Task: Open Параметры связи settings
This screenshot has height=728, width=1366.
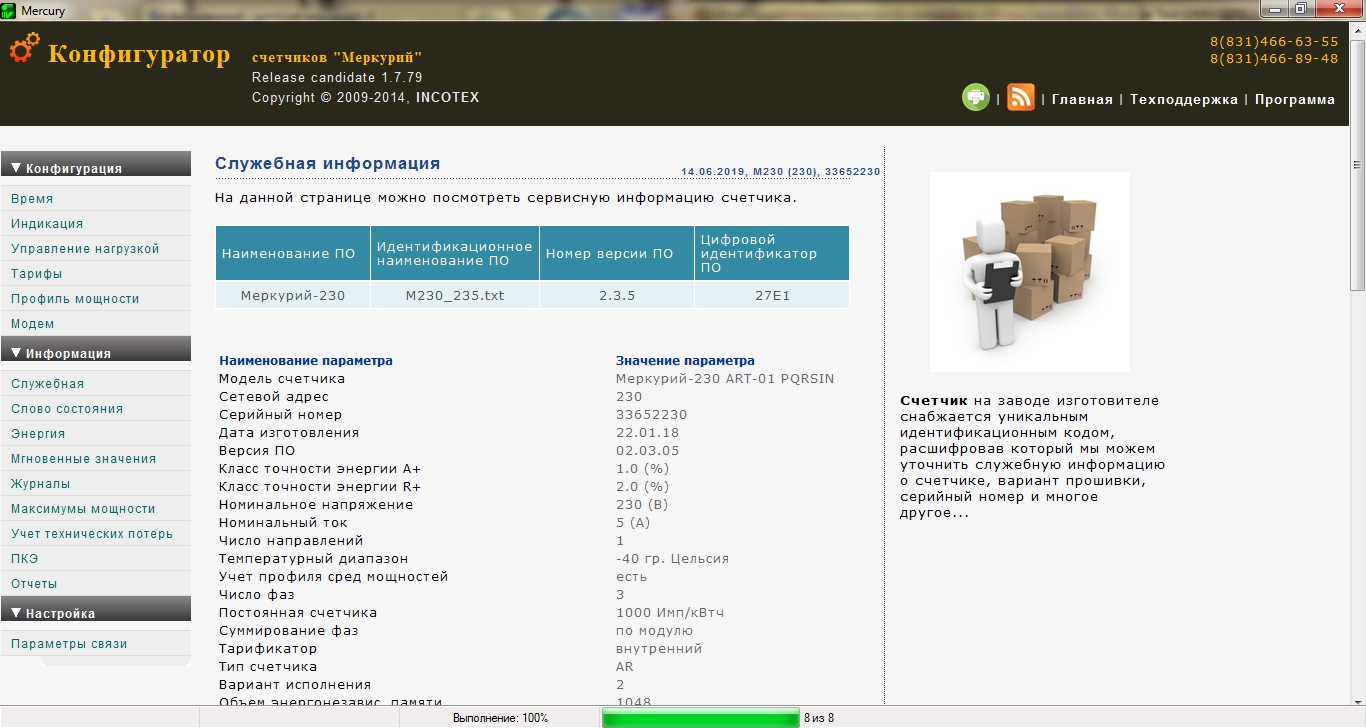Action: (x=69, y=644)
